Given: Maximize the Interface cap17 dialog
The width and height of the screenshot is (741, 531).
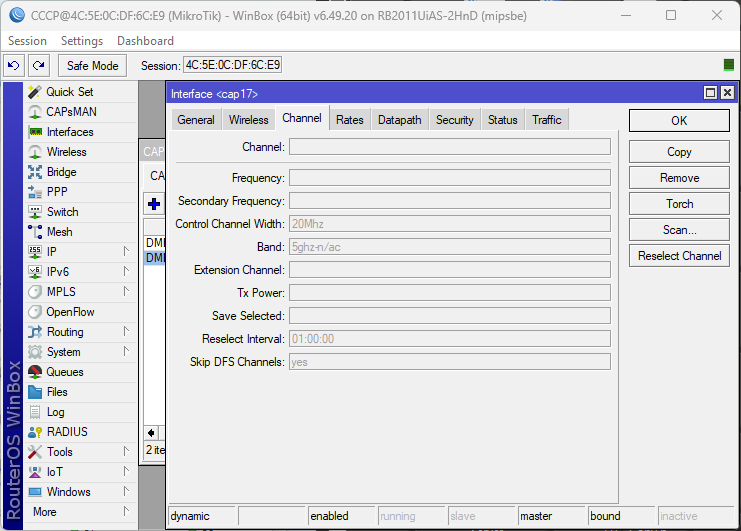Looking at the screenshot, I should (x=710, y=93).
